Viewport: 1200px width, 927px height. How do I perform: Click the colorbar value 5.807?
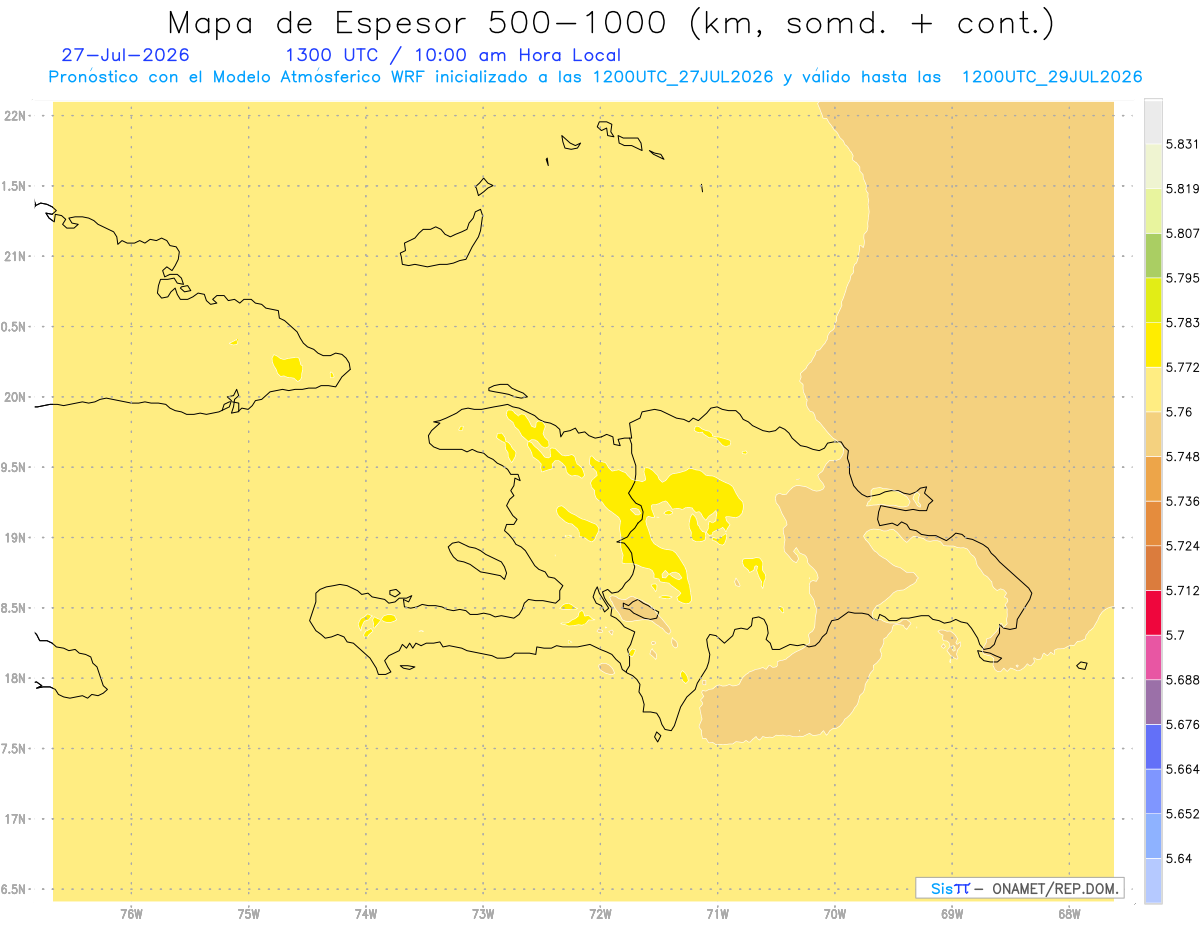(x=1182, y=233)
